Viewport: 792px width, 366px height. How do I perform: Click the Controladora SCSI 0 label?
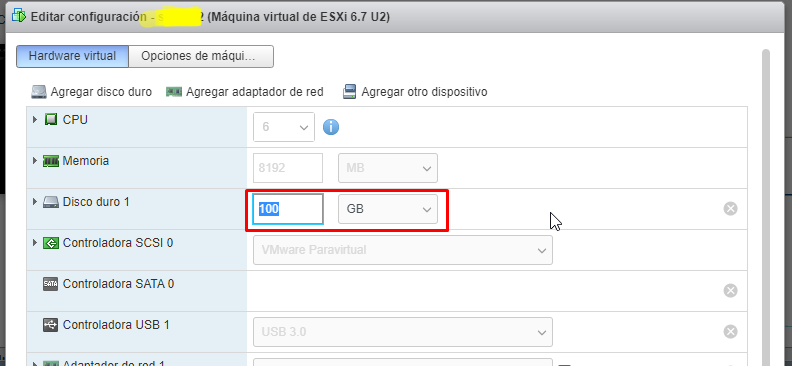118,243
